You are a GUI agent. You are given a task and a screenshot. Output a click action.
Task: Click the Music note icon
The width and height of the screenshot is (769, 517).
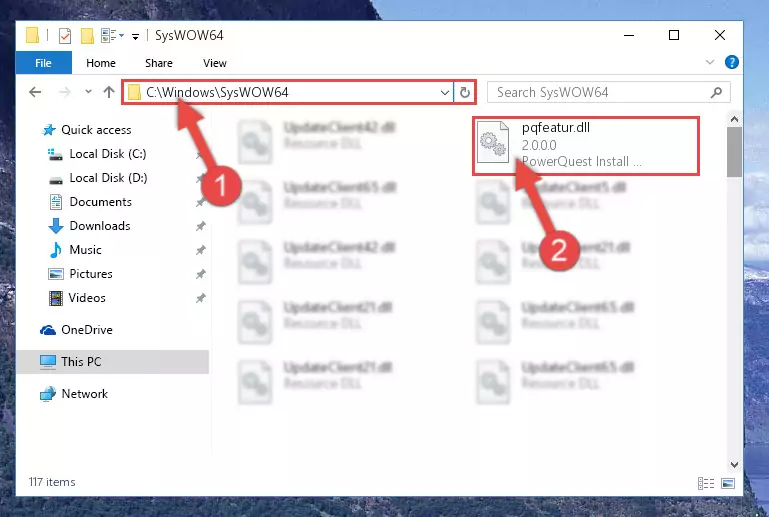tap(55, 250)
